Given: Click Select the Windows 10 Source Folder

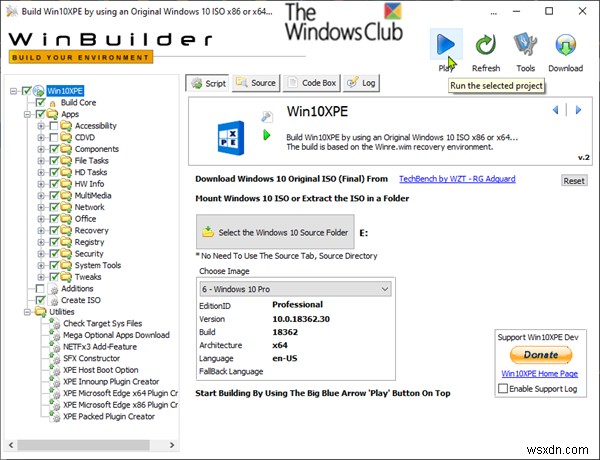Looking at the screenshot, I should 275,232.
